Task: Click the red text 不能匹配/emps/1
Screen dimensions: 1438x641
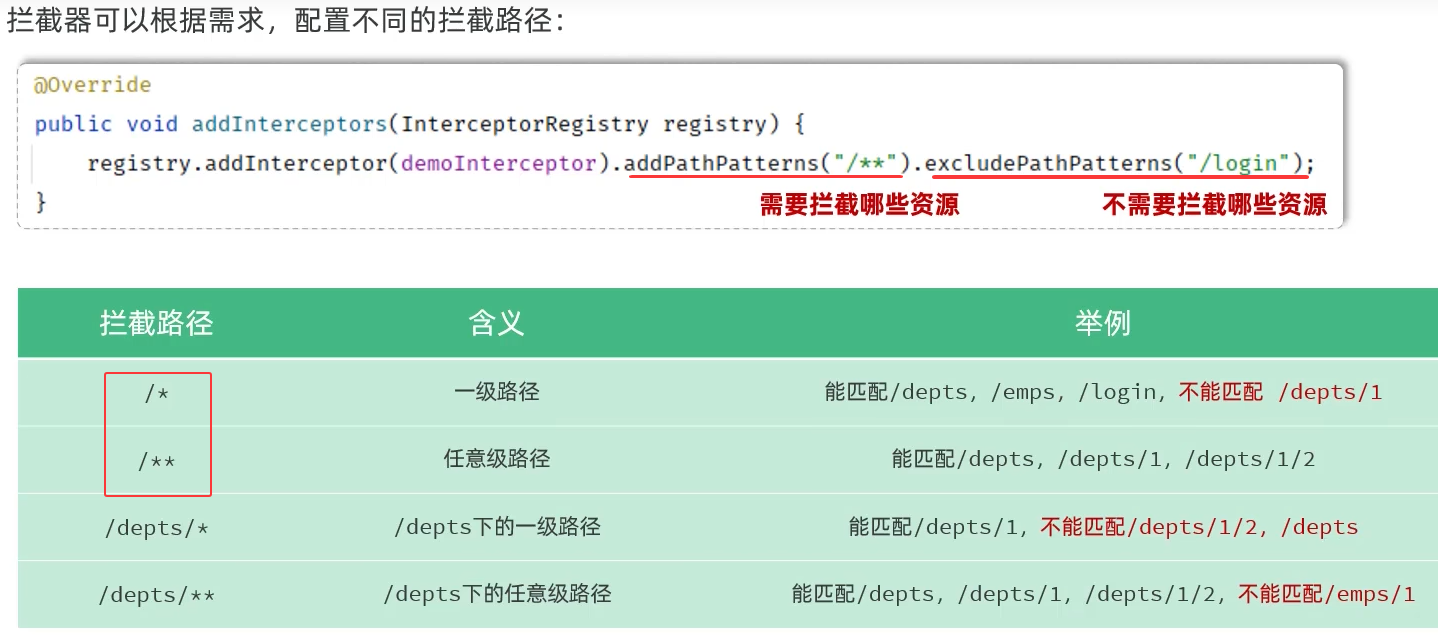Action: (x=1326, y=594)
